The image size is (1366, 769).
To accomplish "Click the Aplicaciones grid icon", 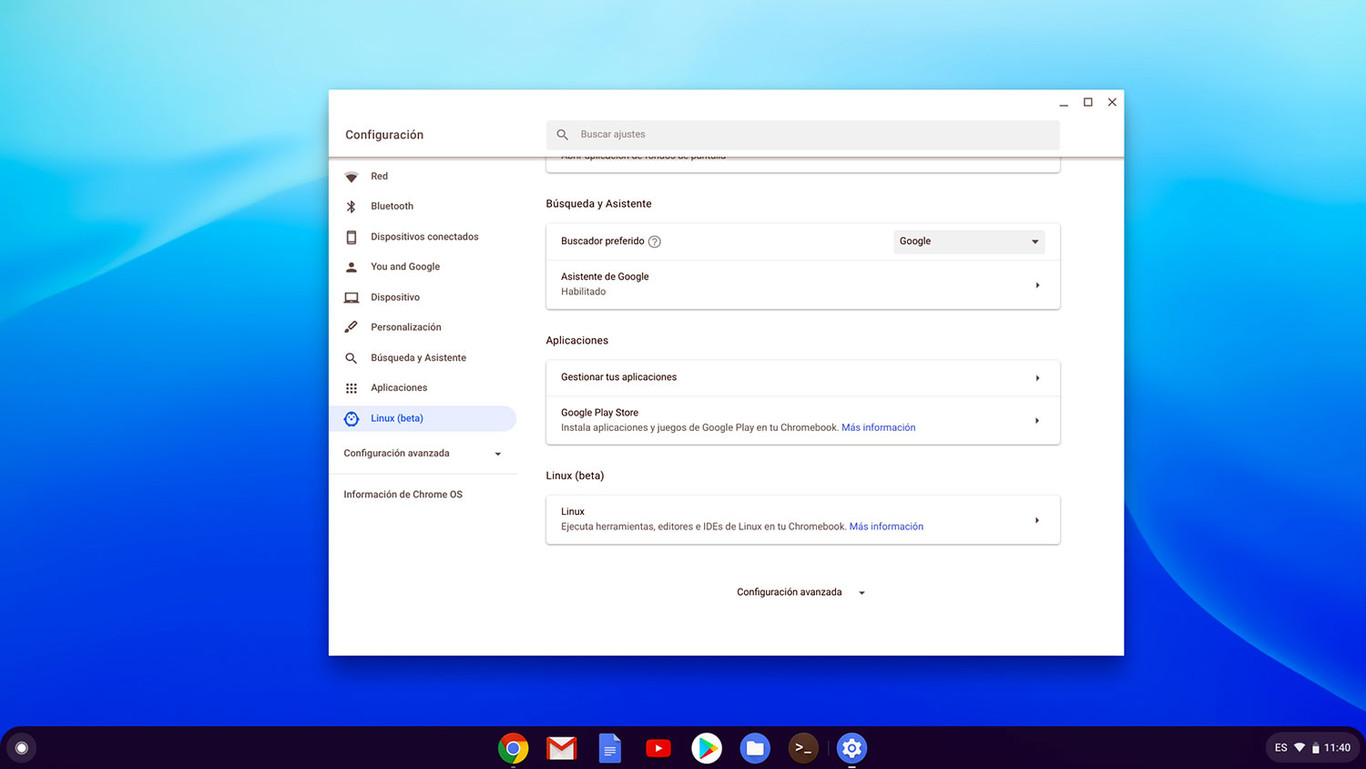I will [351, 387].
